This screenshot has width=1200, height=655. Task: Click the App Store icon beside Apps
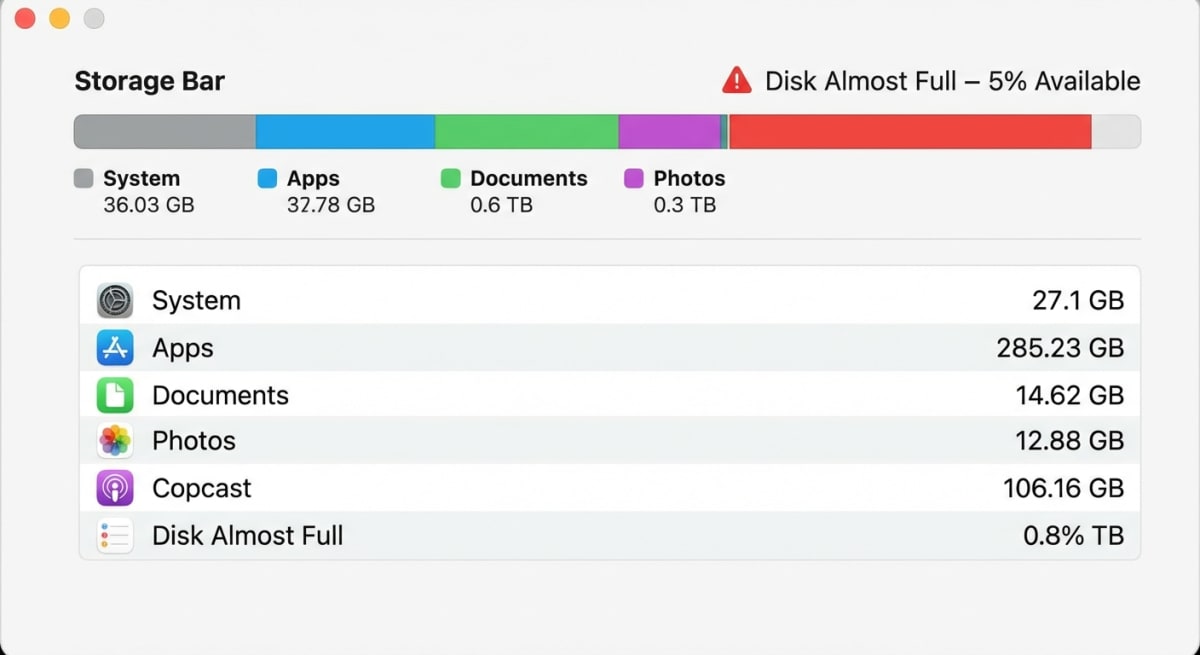tap(114, 347)
